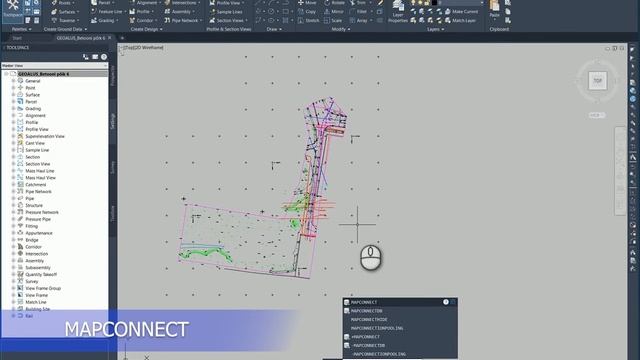The image size is (640, 360).
Task: Expand the Palettes panel dropdown
Action: [x=22, y=29]
